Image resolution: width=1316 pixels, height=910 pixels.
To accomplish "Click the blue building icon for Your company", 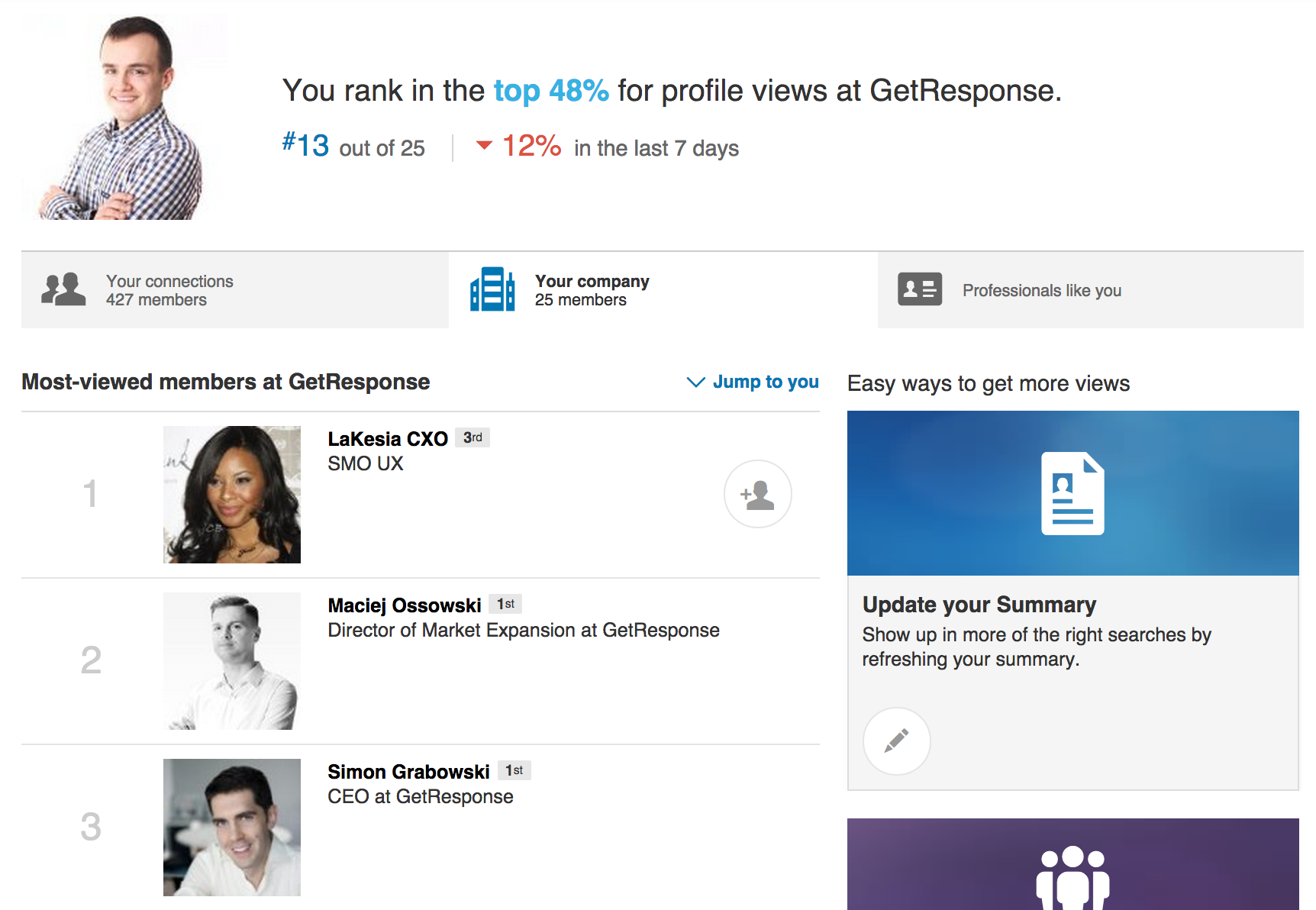I will click(492, 289).
